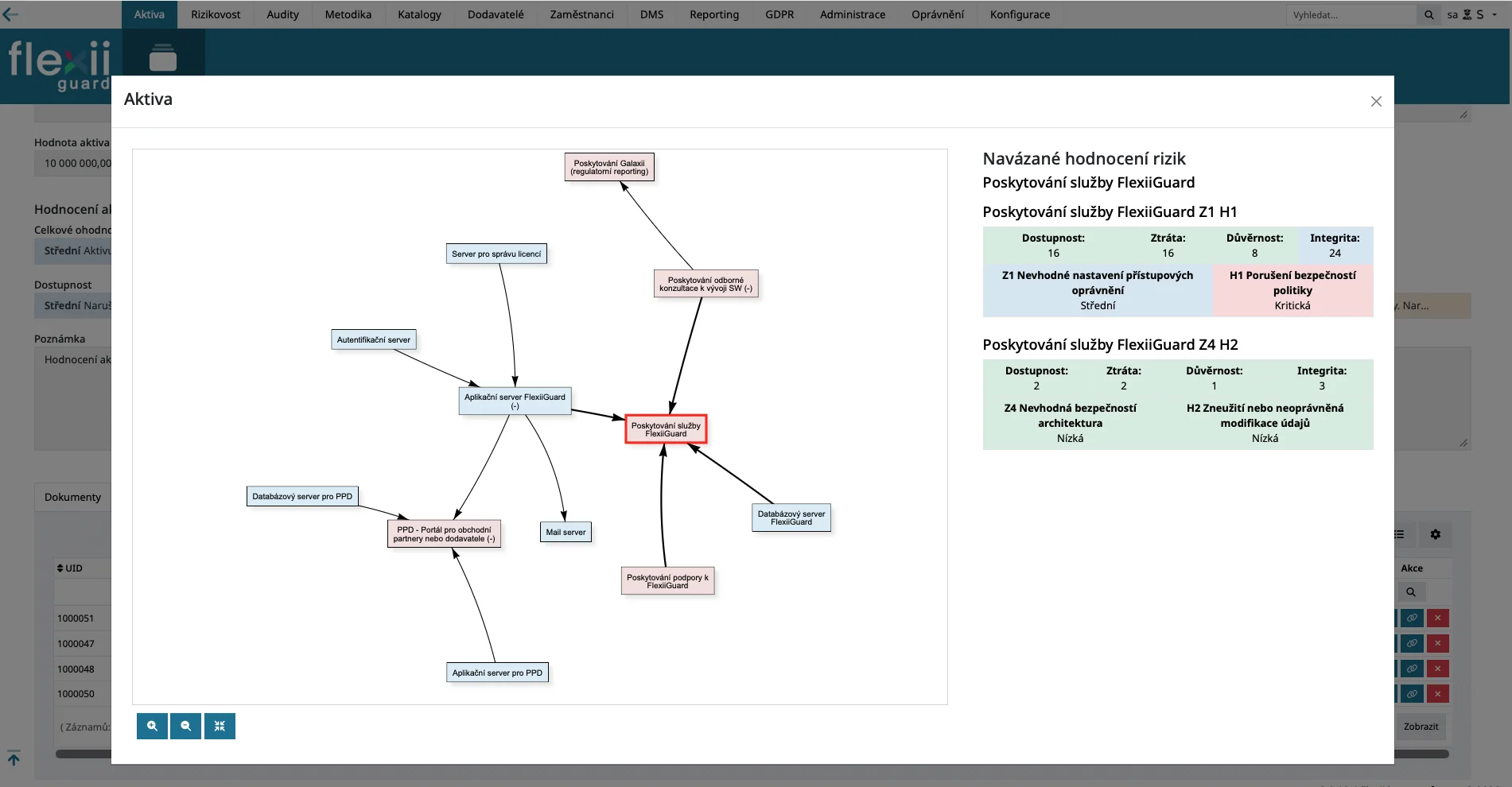Click the Poskytování služby FlexiiGuard Z1 H1 heading
1512x787 pixels.
[x=1110, y=211]
